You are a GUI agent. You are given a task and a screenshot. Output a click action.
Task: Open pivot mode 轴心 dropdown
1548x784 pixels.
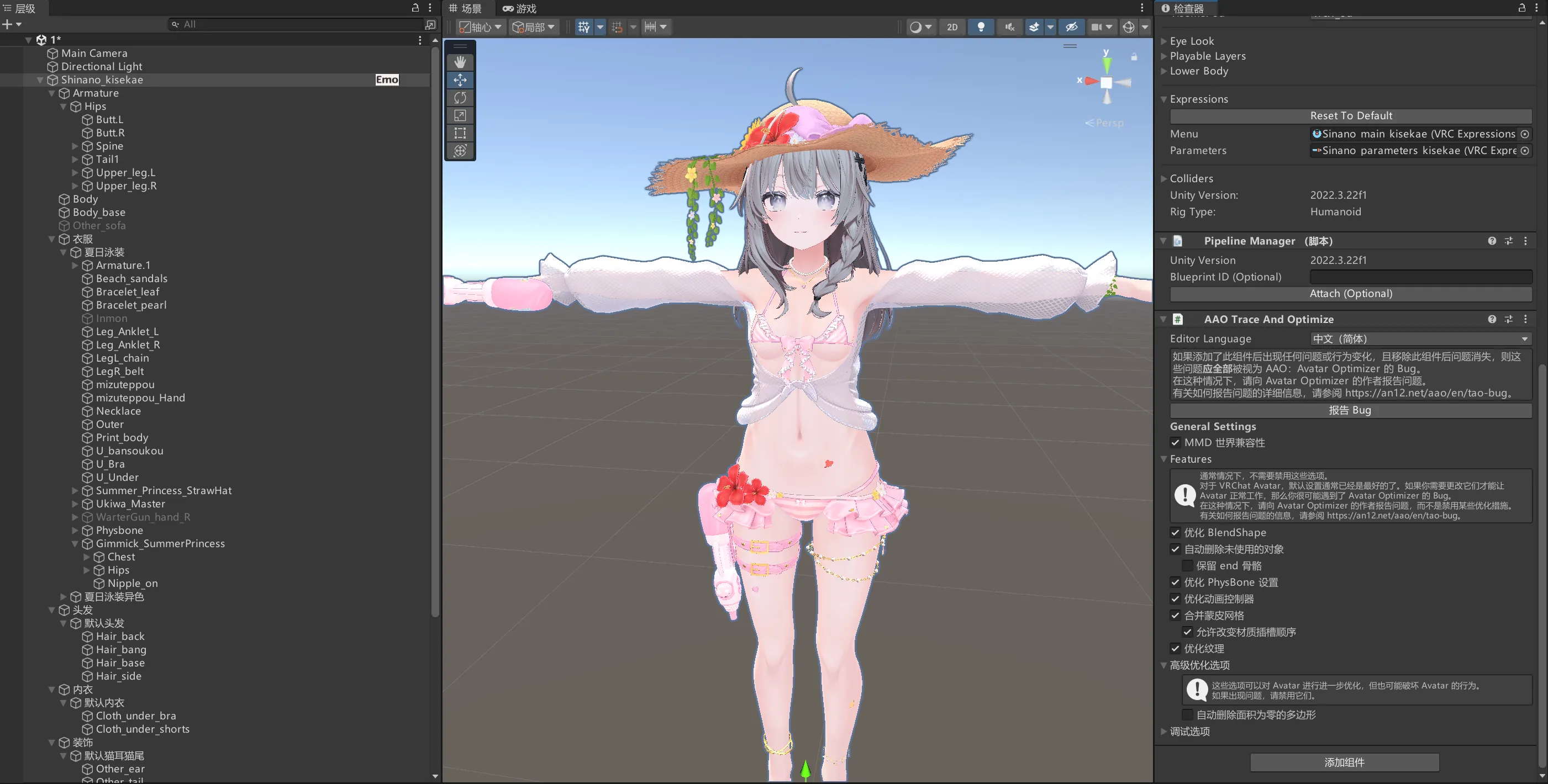pos(480,27)
